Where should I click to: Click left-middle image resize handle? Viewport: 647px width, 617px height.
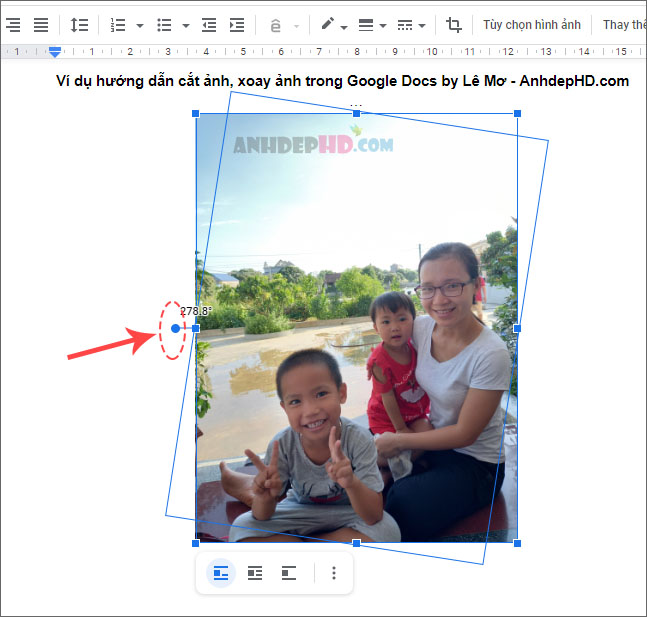(196, 329)
